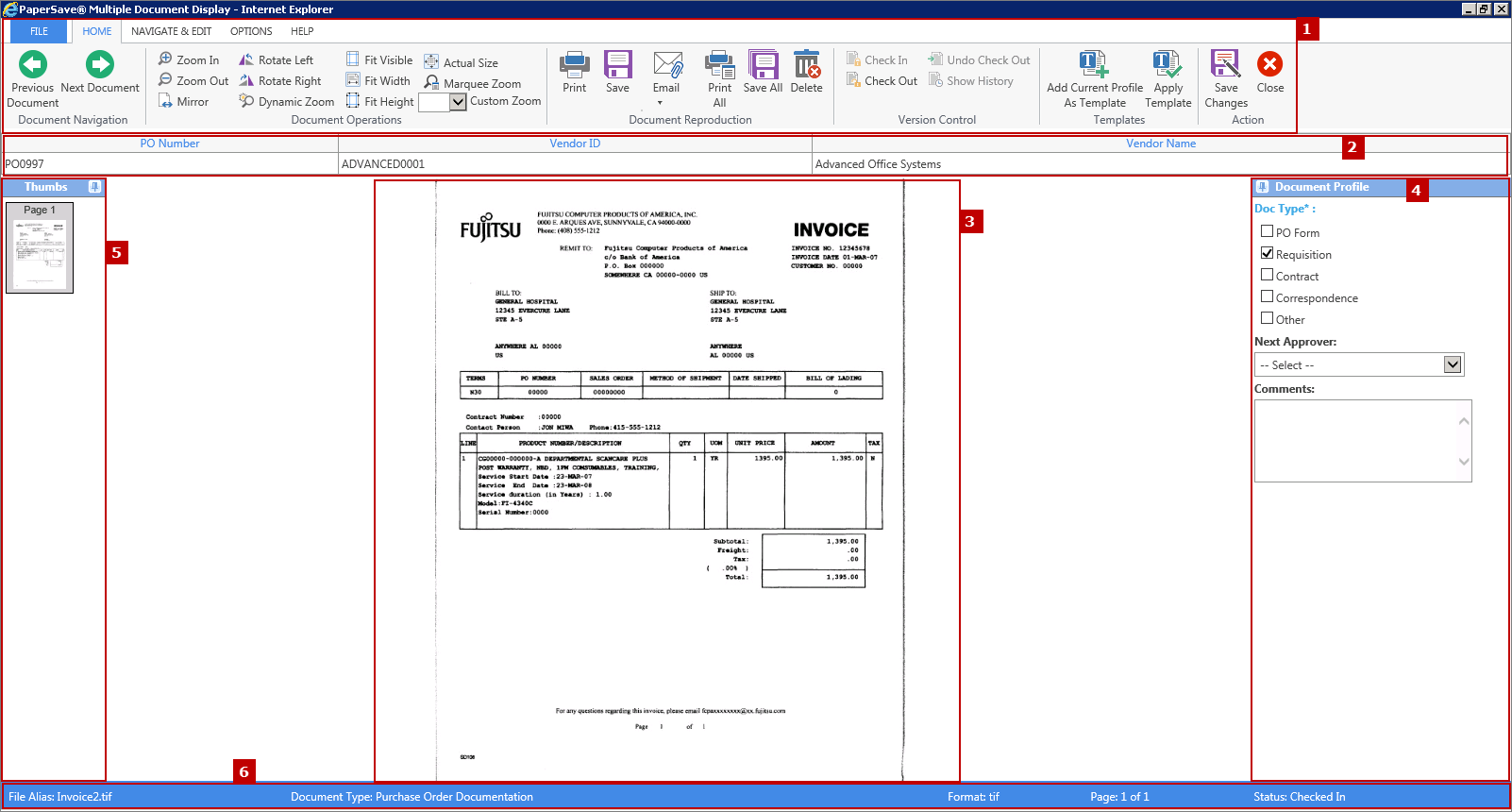Check the Other doc type

point(1267,318)
